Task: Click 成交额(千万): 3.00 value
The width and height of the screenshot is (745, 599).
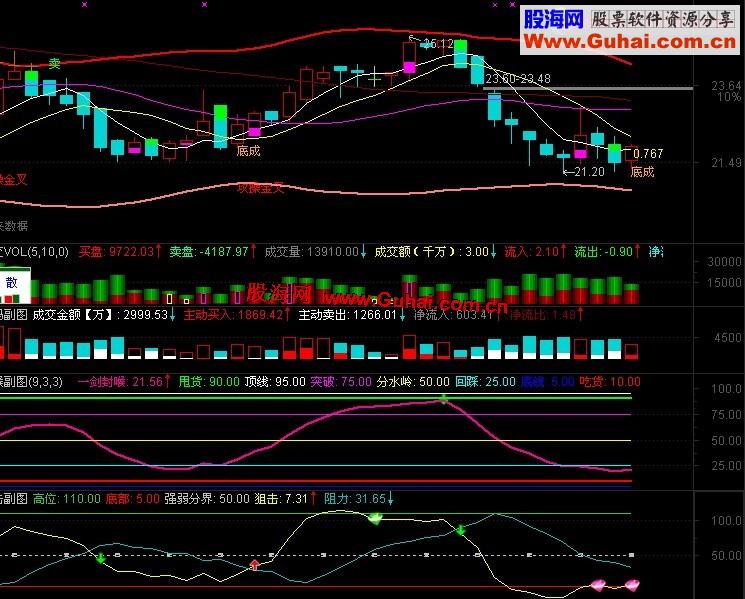Action: point(435,251)
